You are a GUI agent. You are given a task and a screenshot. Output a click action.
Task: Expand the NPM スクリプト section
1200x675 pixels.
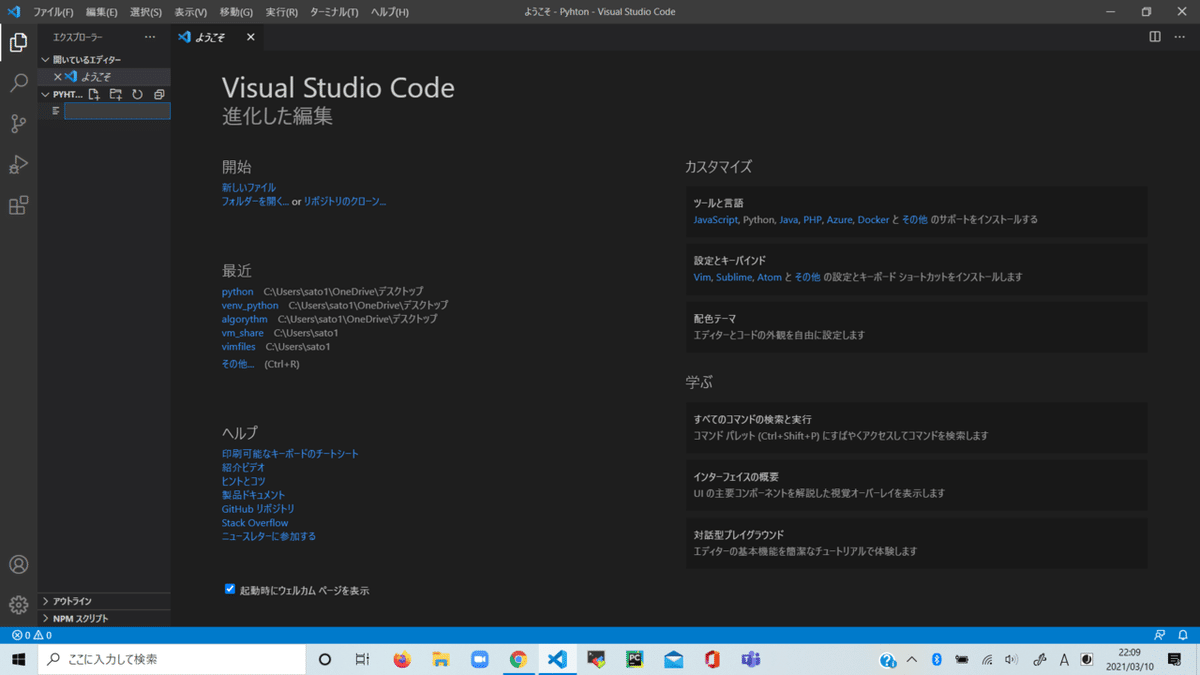(105, 618)
